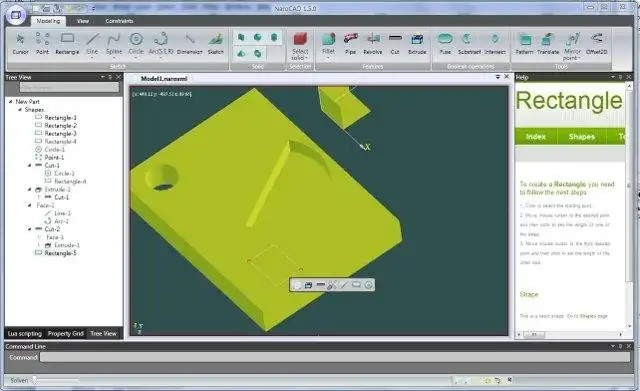640x391 pixels.
Task: Select the Circle sketch tool
Action: [x=136, y=44]
